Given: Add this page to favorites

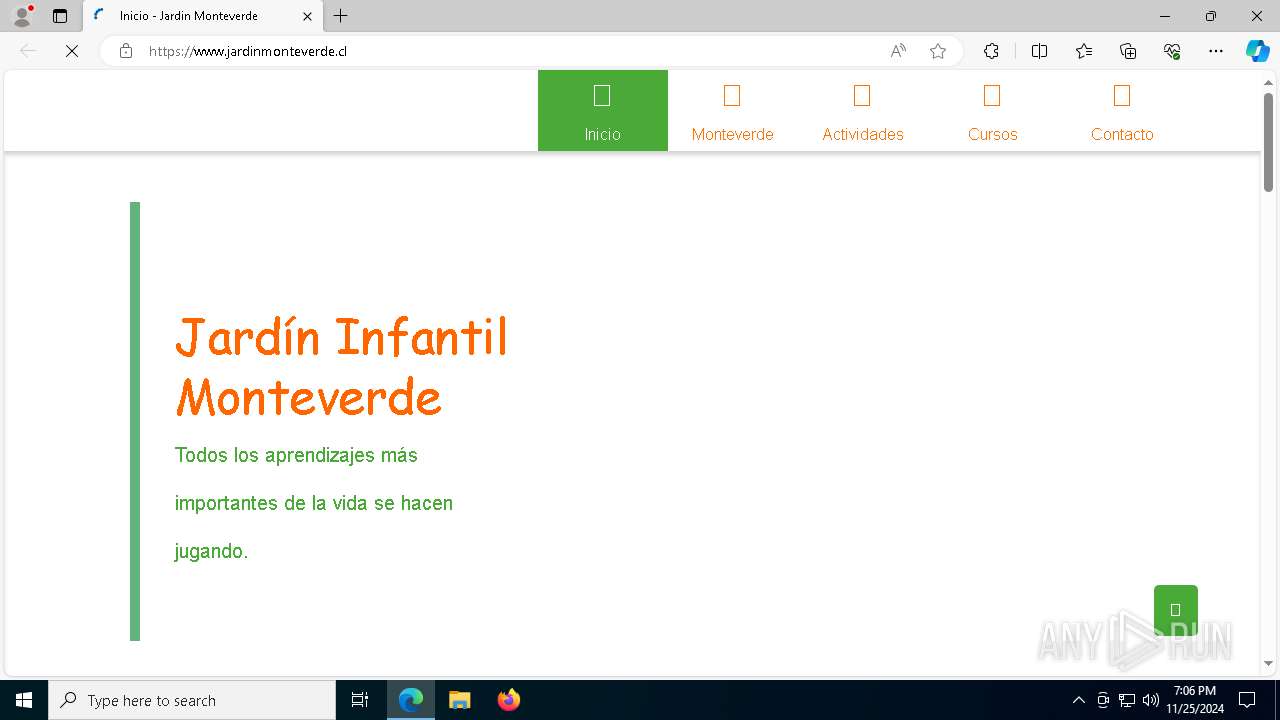Looking at the screenshot, I should (938, 51).
